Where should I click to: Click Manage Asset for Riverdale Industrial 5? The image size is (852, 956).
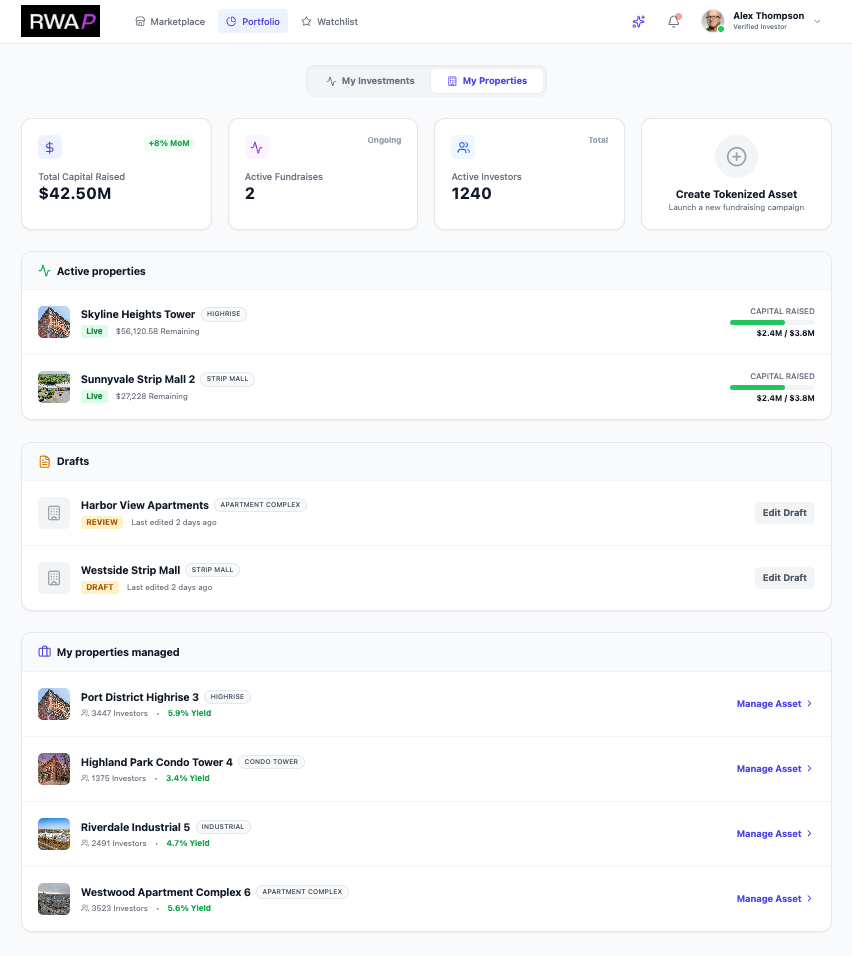769,834
